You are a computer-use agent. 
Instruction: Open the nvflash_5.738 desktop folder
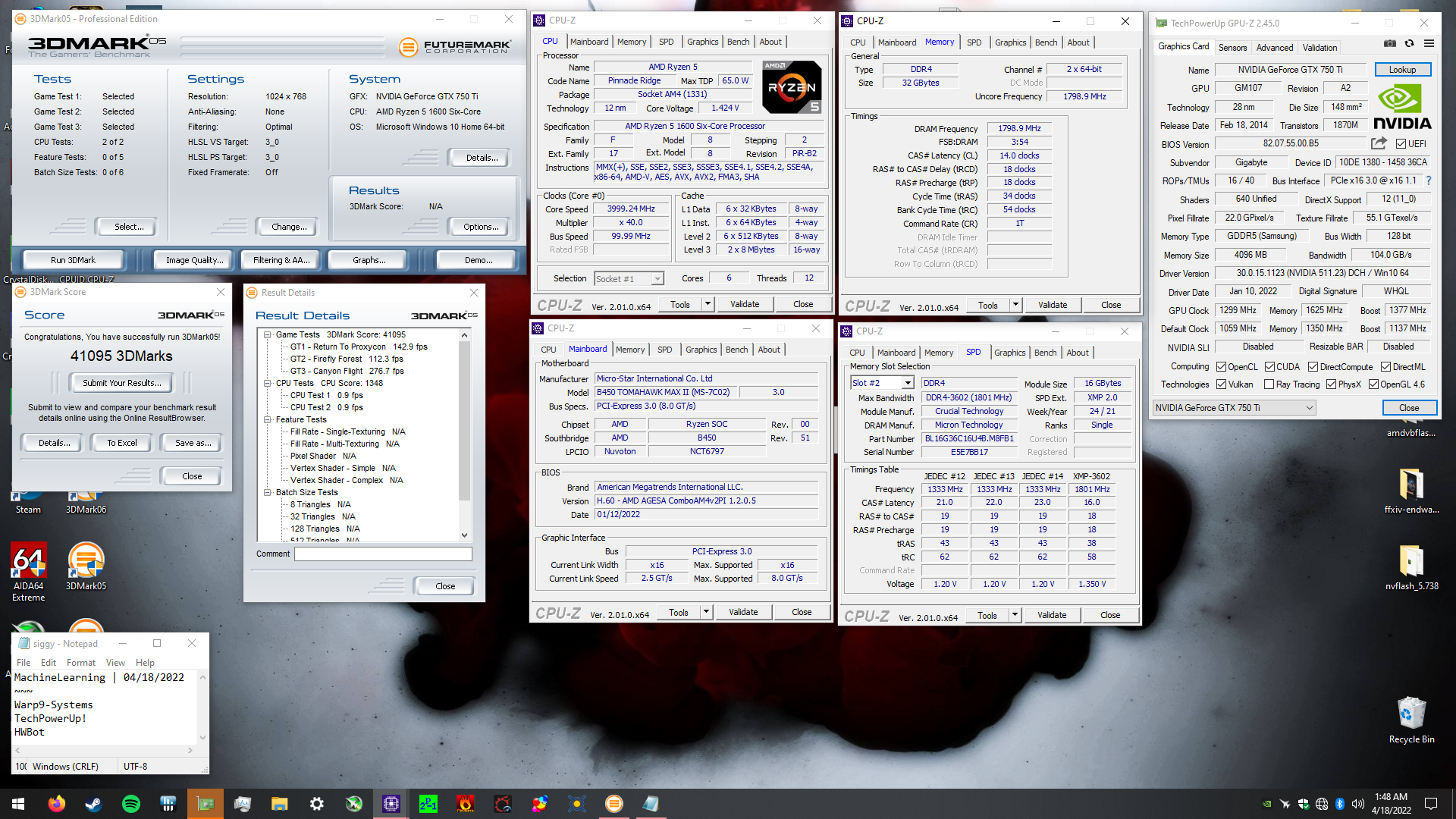pyautogui.click(x=1411, y=567)
